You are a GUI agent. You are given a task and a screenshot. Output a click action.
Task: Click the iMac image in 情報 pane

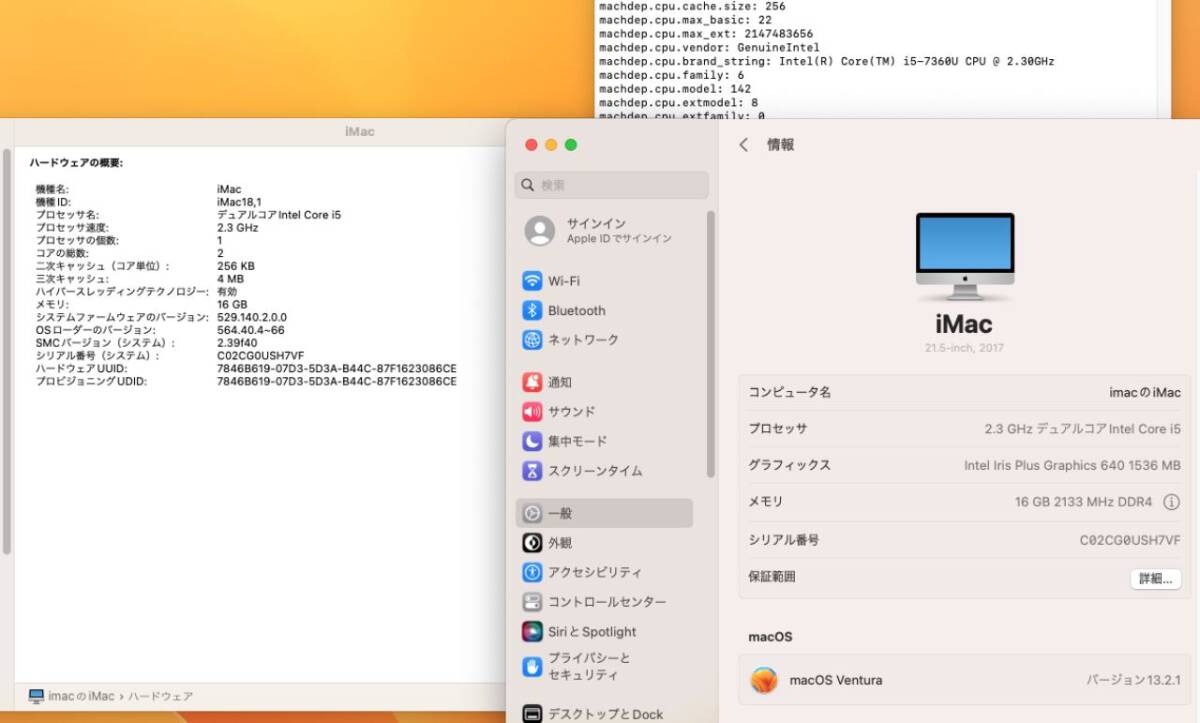click(x=965, y=256)
